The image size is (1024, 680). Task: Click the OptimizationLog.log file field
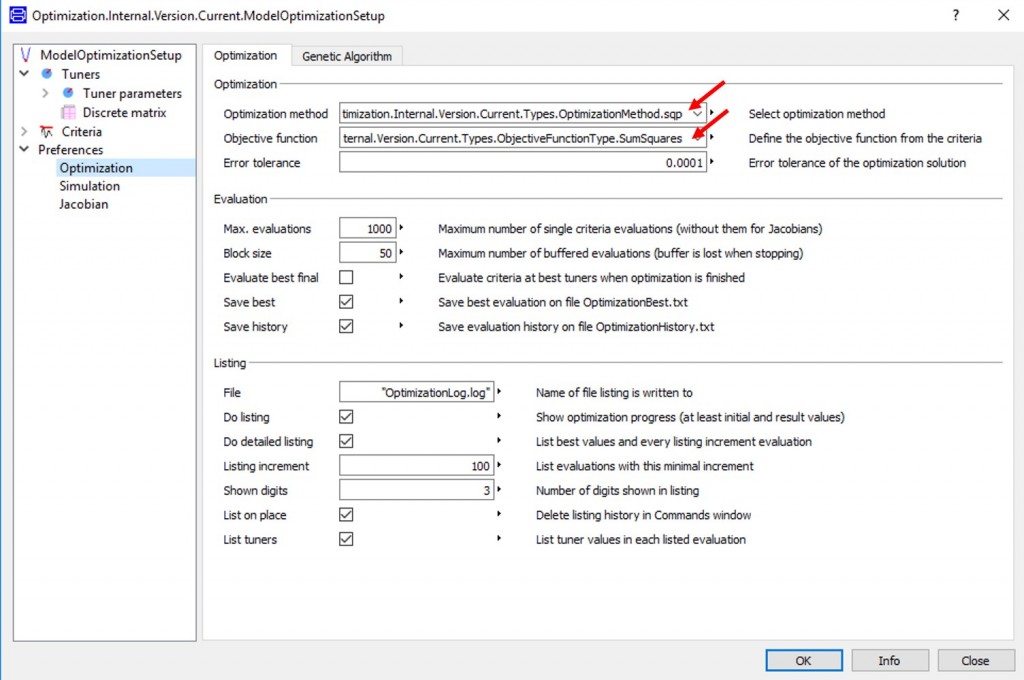(x=417, y=393)
